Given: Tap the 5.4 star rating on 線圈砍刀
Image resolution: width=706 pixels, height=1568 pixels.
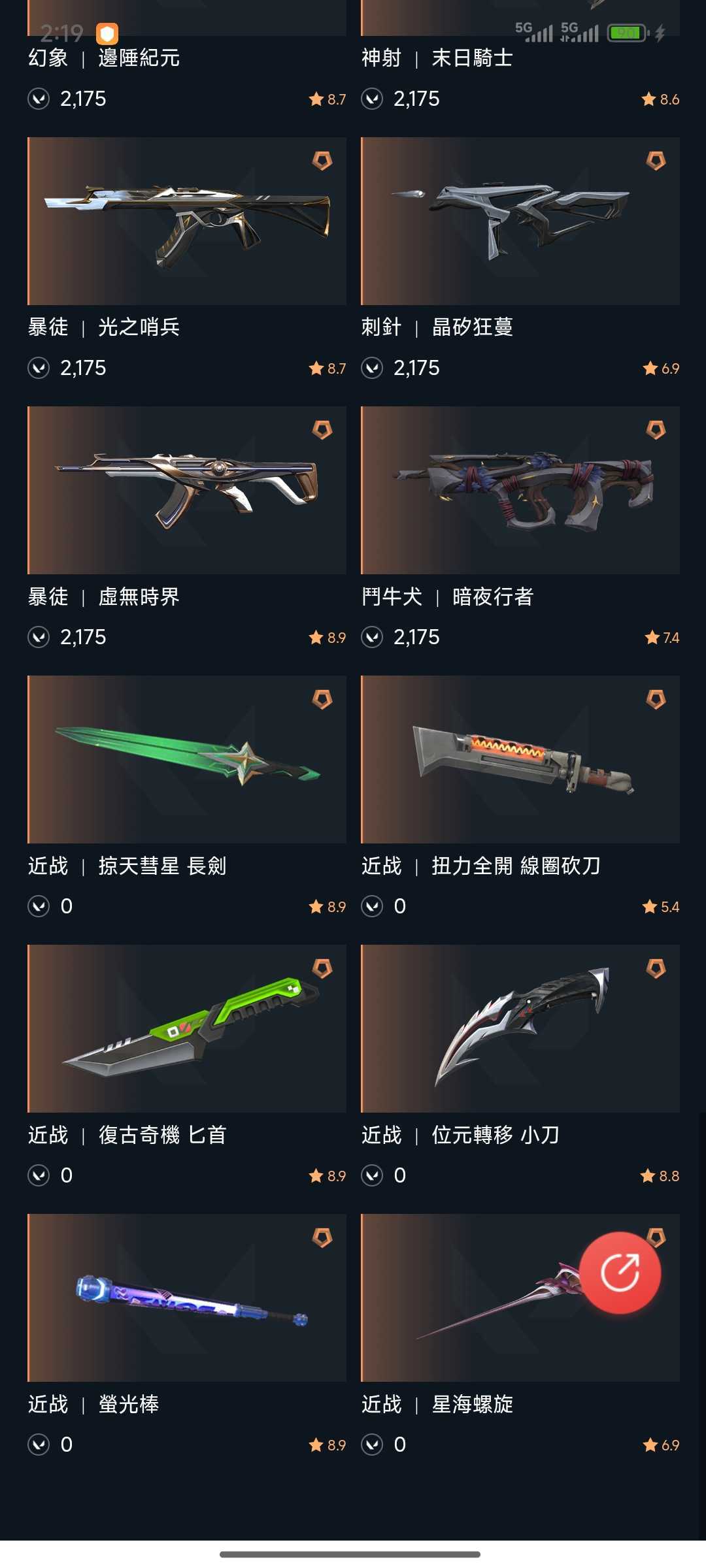Looking at the screenshot, I should tap(661, 907).
